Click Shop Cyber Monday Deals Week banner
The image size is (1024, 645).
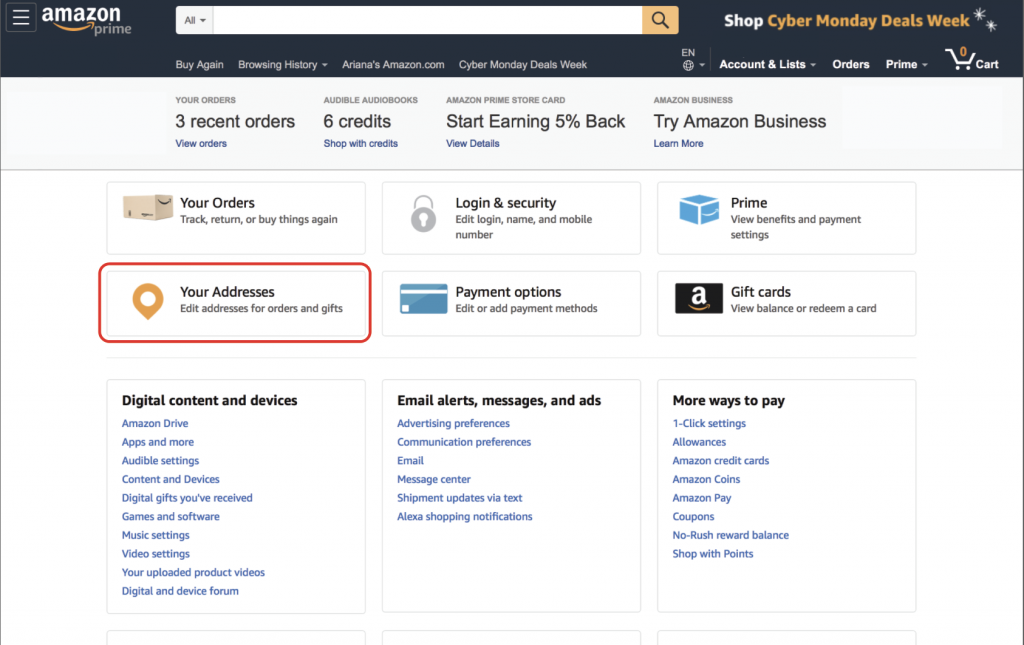(x=859, y=20)
